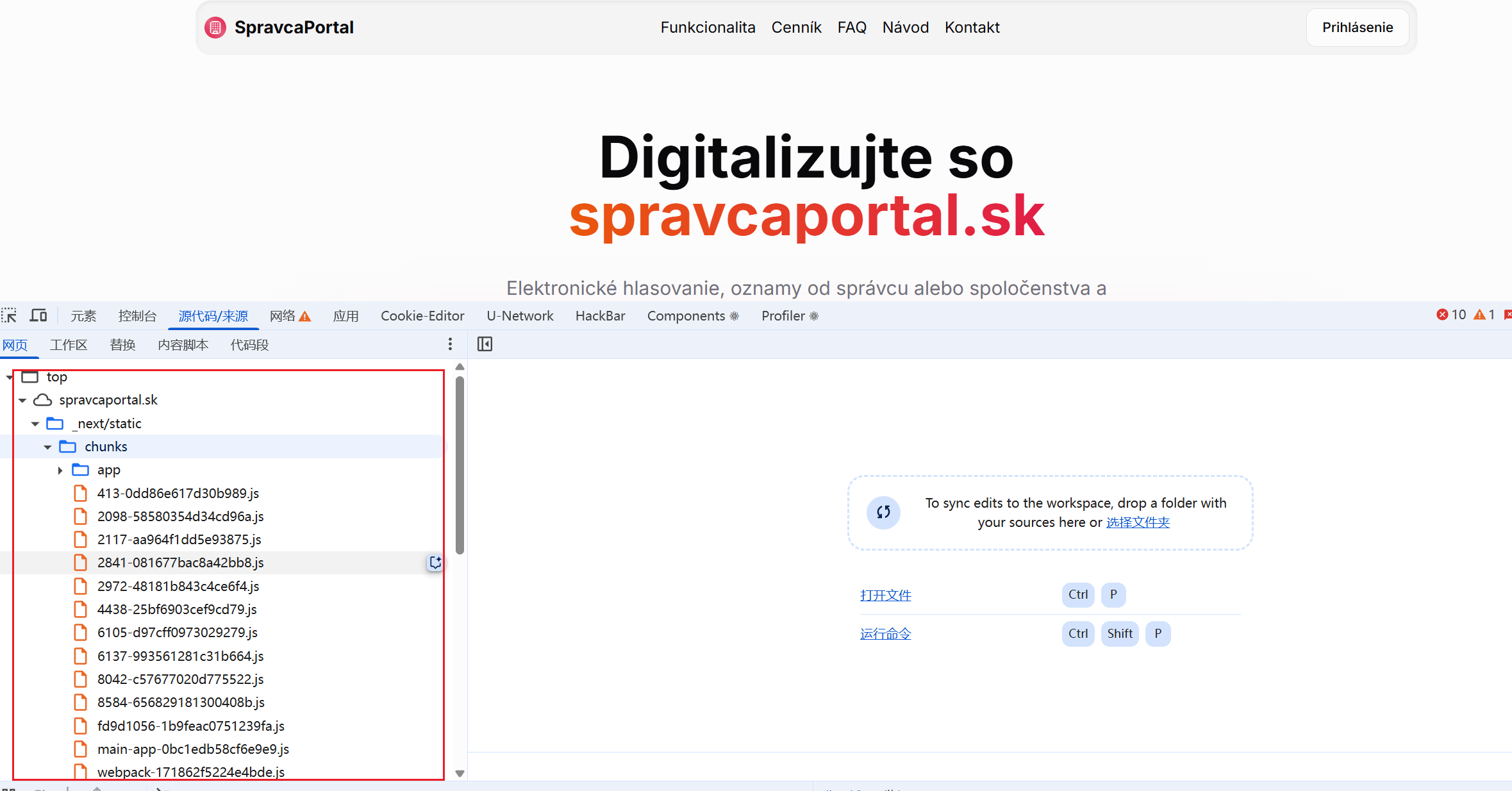Open the Components tab
The height and width of the screenshot is (791, 1512).
[x=693, y=315]
